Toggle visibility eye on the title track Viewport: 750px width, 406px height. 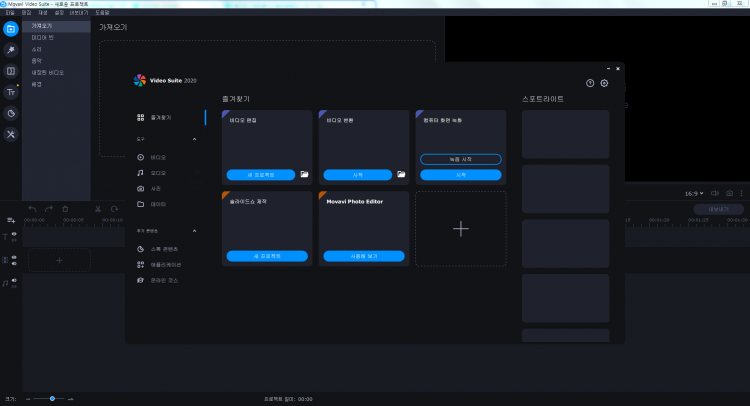coord(14,233)
